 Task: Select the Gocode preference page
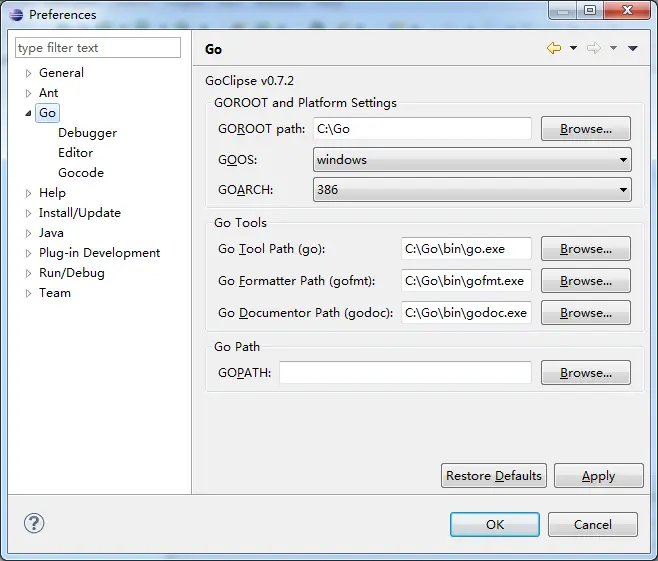(81, 173)
